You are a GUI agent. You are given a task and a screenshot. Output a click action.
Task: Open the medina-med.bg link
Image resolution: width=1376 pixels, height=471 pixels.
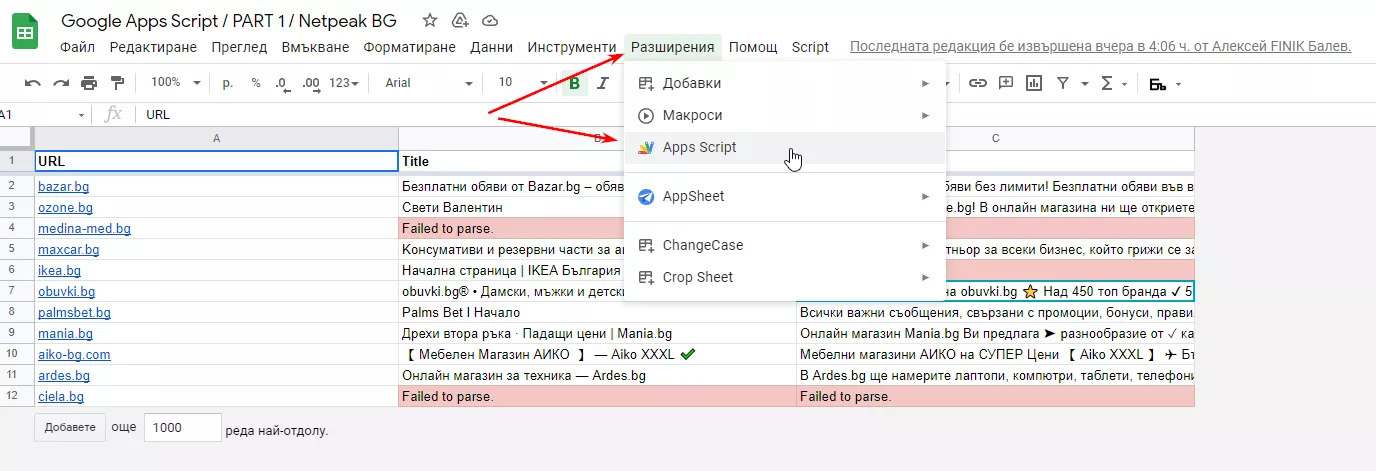tap(84, 228)
